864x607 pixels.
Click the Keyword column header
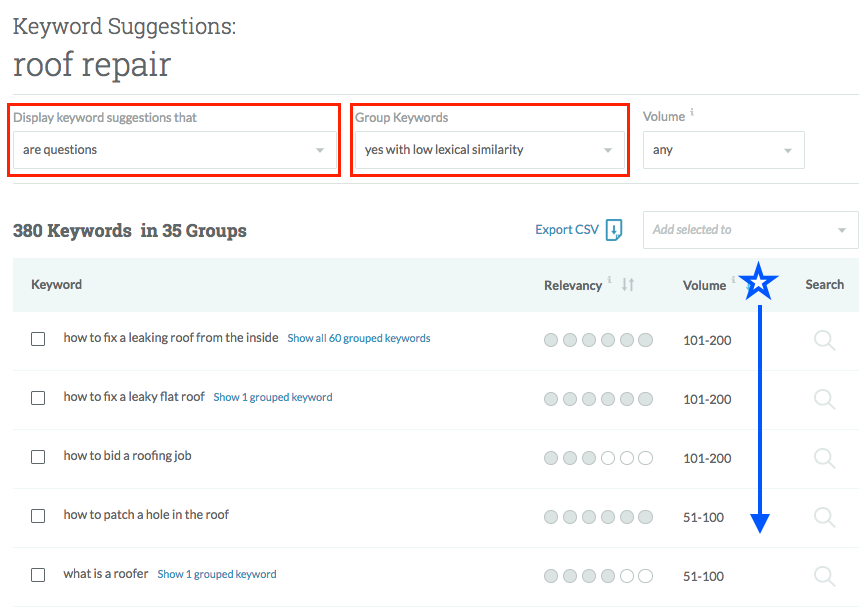[x=57, y=285]
